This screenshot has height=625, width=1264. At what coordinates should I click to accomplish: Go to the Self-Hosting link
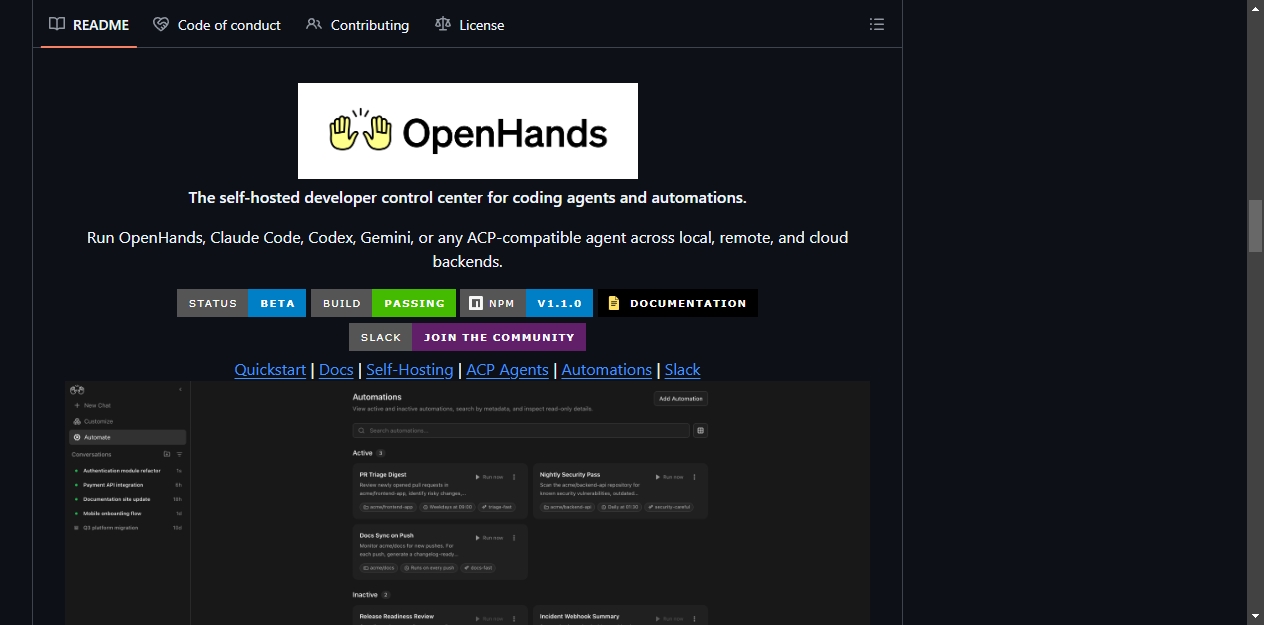(409, 369)
